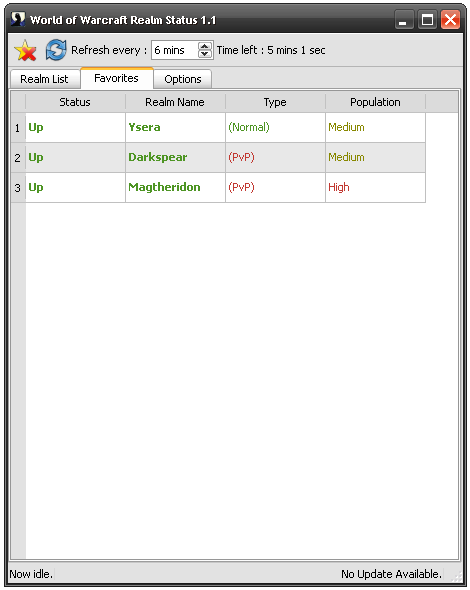Screen dimensions: 470x590
Task: Click the remove favorite star icon
Action: (25, 50)
